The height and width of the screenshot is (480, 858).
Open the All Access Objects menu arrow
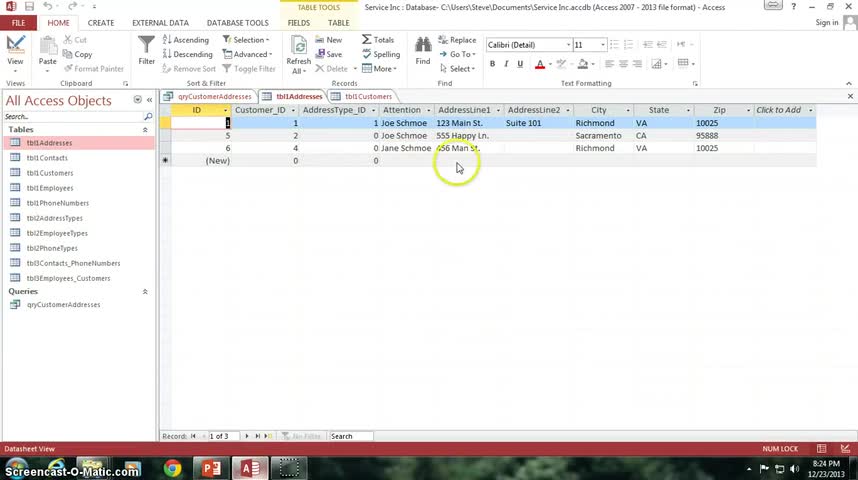pyautogui.click(x=137, y=100)
